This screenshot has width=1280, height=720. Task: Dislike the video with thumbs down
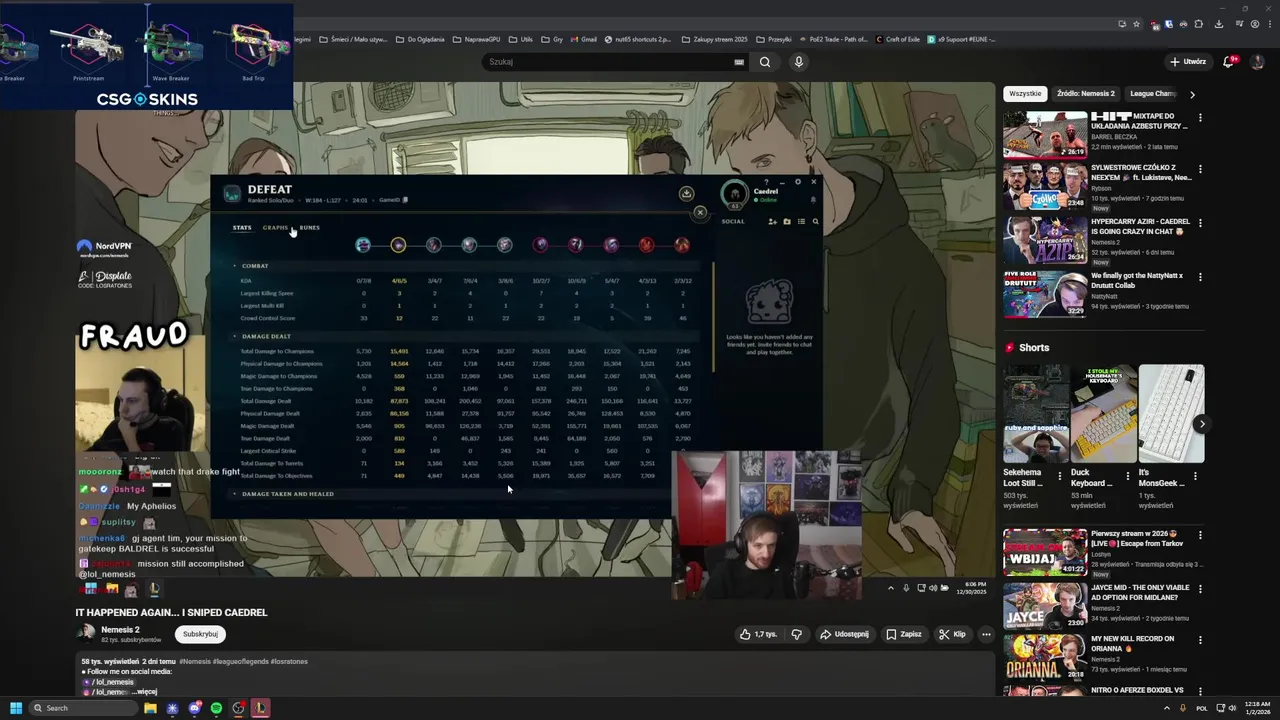click(796, 634)
